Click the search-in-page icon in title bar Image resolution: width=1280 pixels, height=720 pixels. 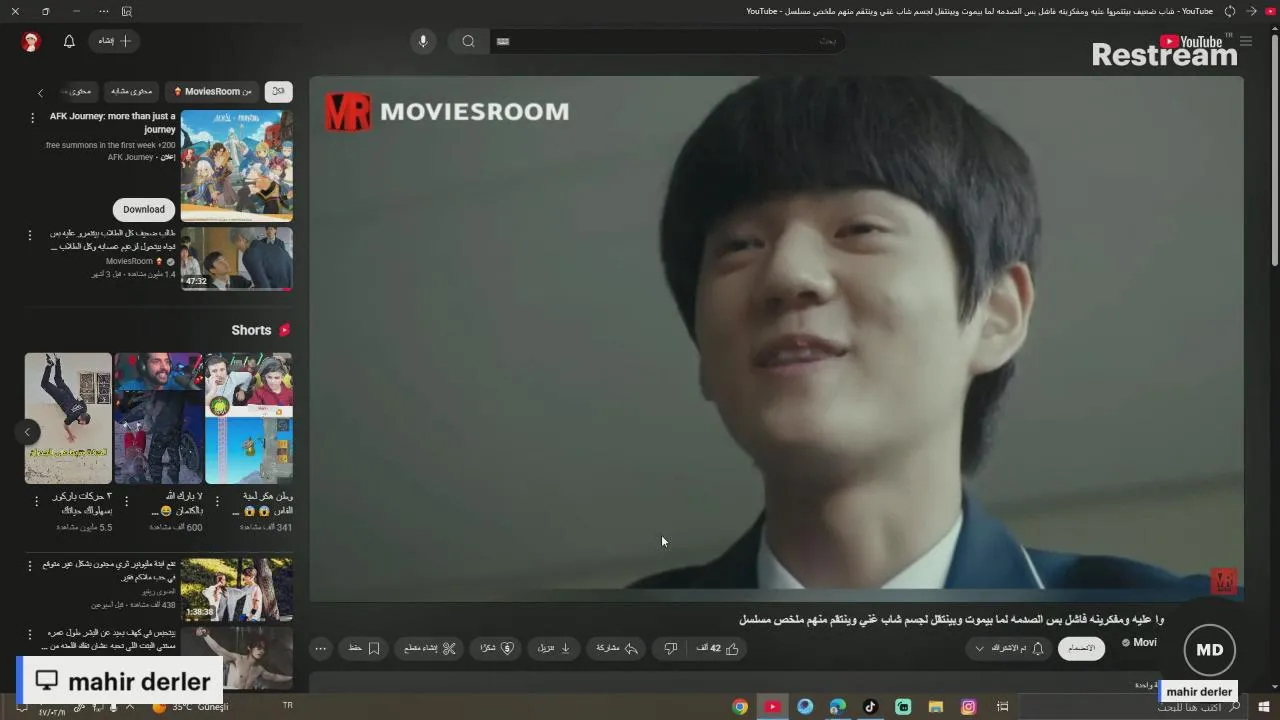pos(127,11)
